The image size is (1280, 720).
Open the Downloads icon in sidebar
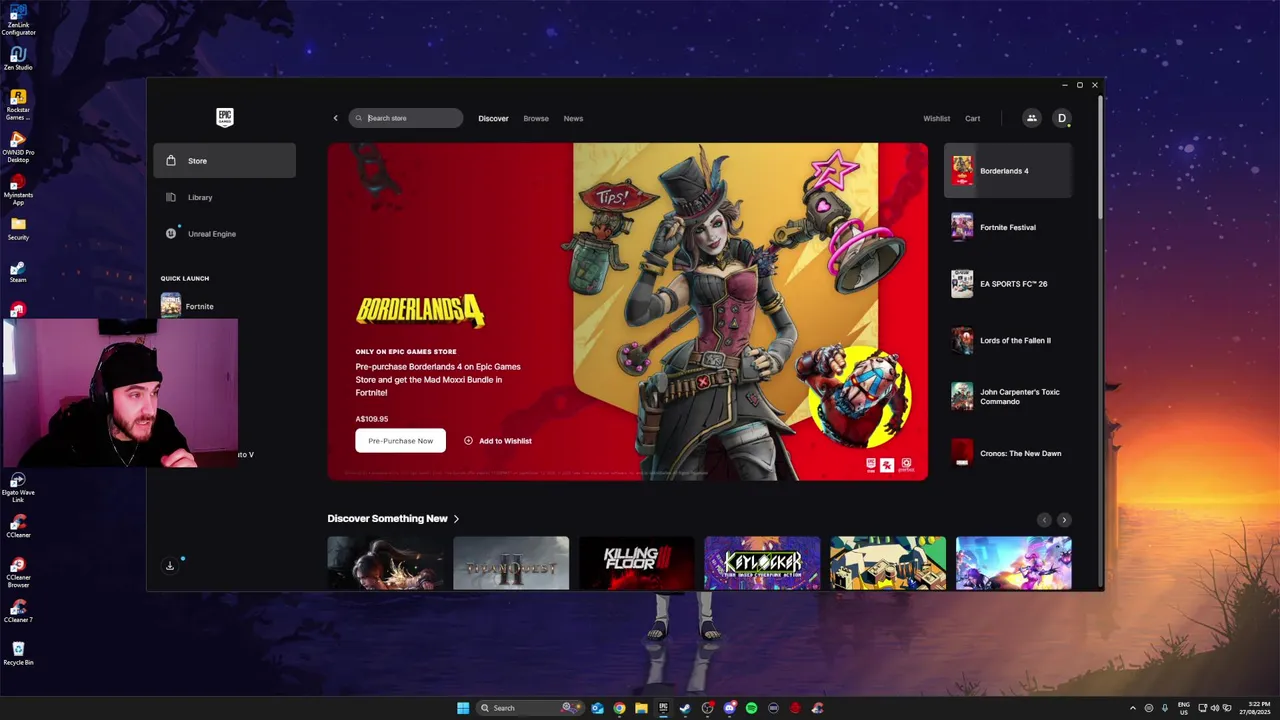coord(170,566)
